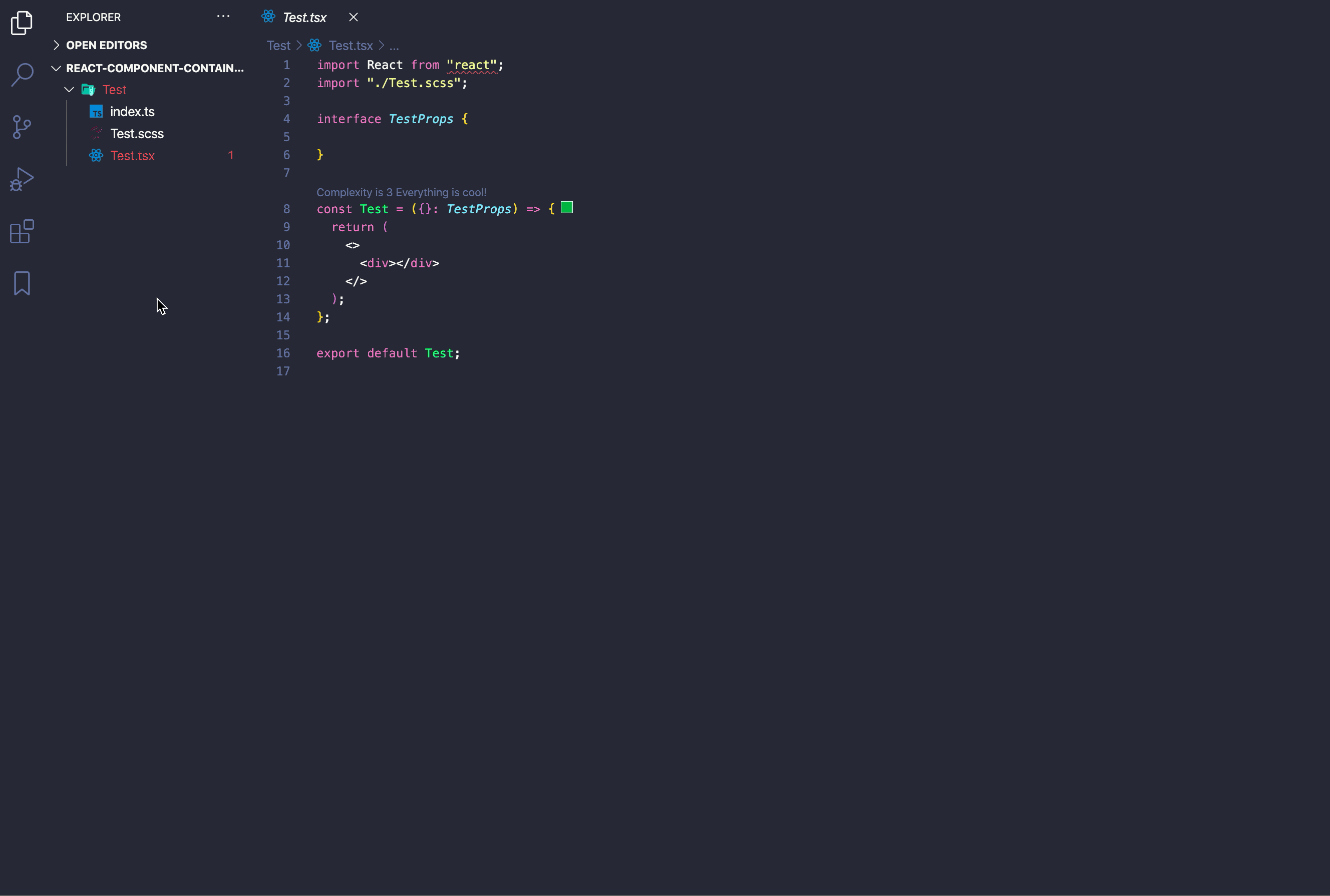
Task: Open Source Control view
Action: coord(22,127)
